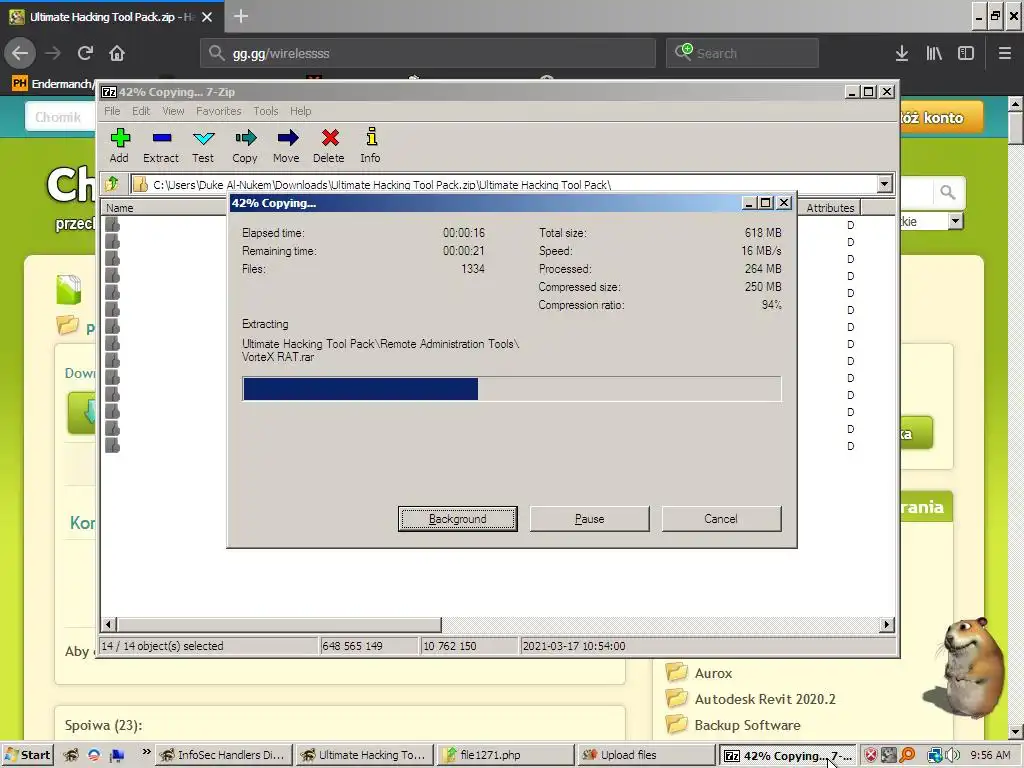Click the Copy toolbar icon
Screen dimensions: 1024x768
pyautogui.click(x=245, y=146)
